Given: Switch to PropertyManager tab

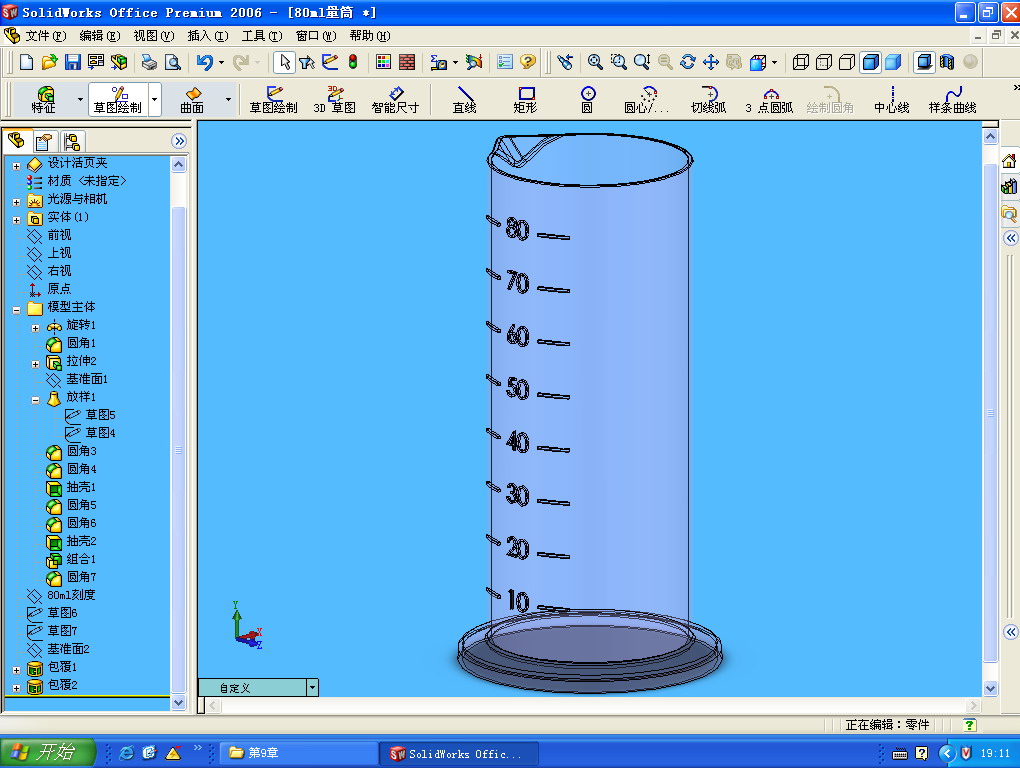Looking at the screenshot, I should 44,141.
